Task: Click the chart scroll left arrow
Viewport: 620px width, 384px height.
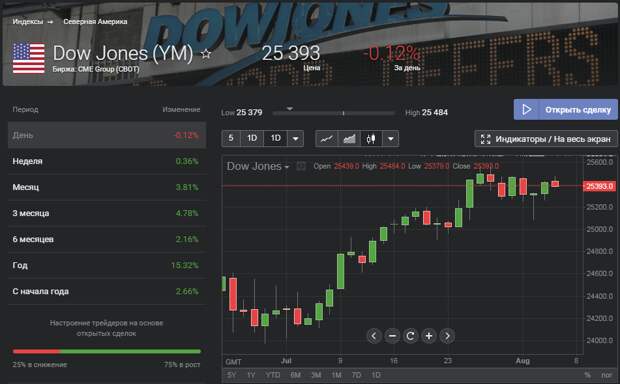Action: (374, 336)
